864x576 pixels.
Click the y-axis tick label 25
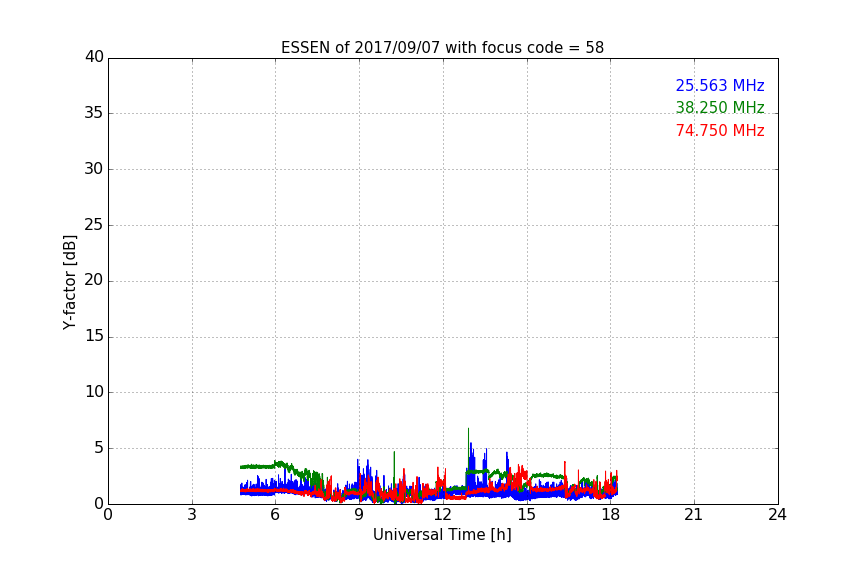point(94,225)
